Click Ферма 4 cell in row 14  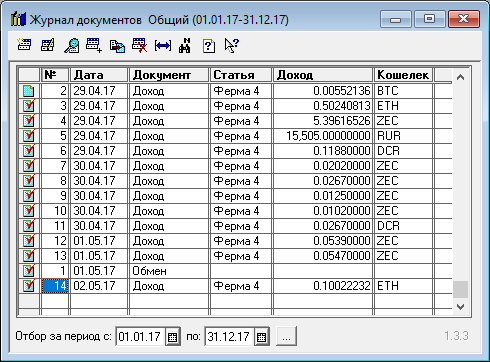click(241, 286)
